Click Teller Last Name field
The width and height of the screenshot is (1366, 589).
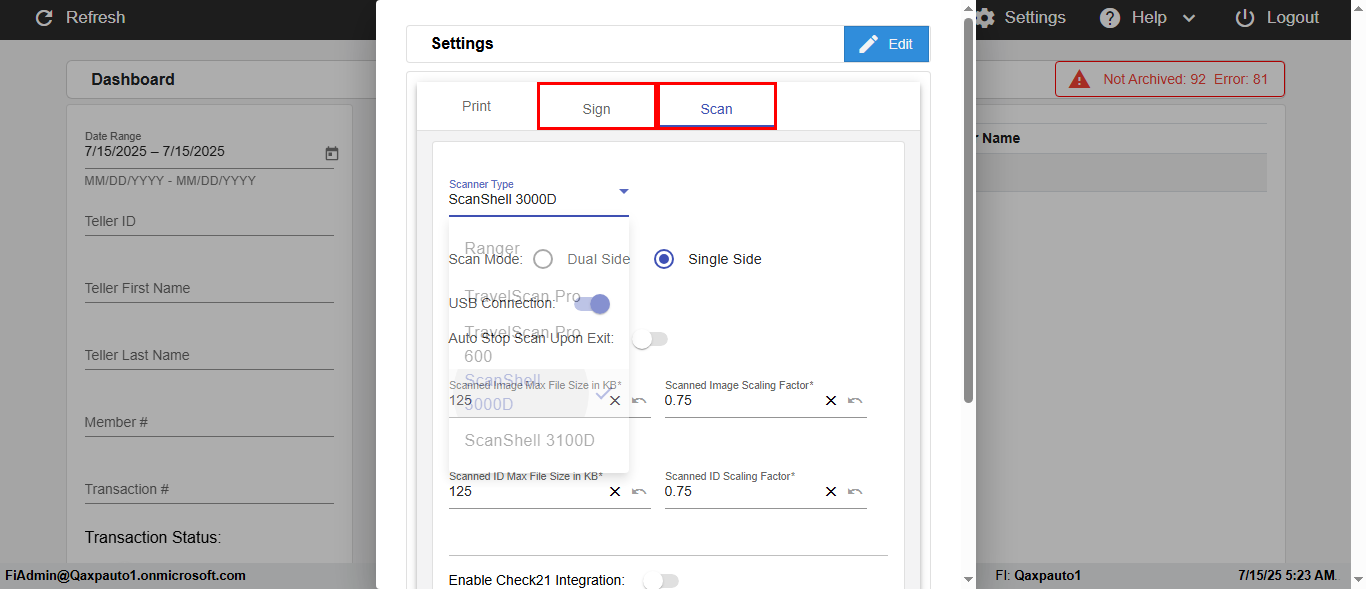[x=209, y=355]
